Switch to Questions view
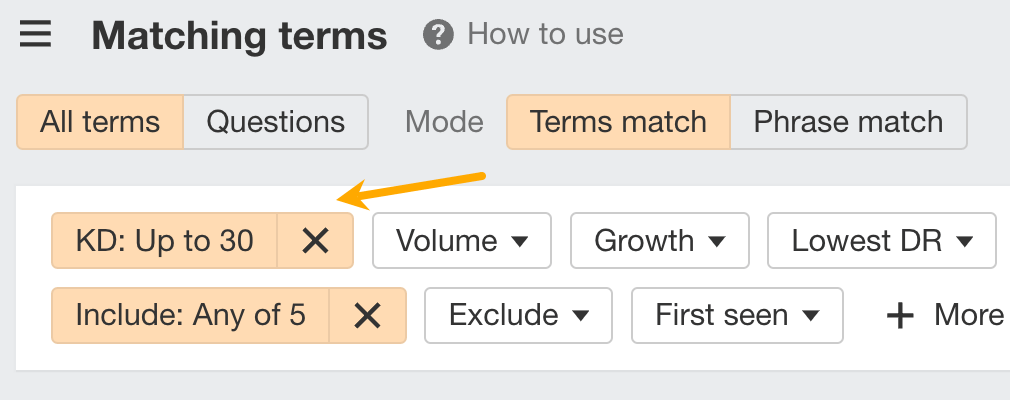Image resolution: width=1010 pixels, height=400 pixels. point(276,122)
